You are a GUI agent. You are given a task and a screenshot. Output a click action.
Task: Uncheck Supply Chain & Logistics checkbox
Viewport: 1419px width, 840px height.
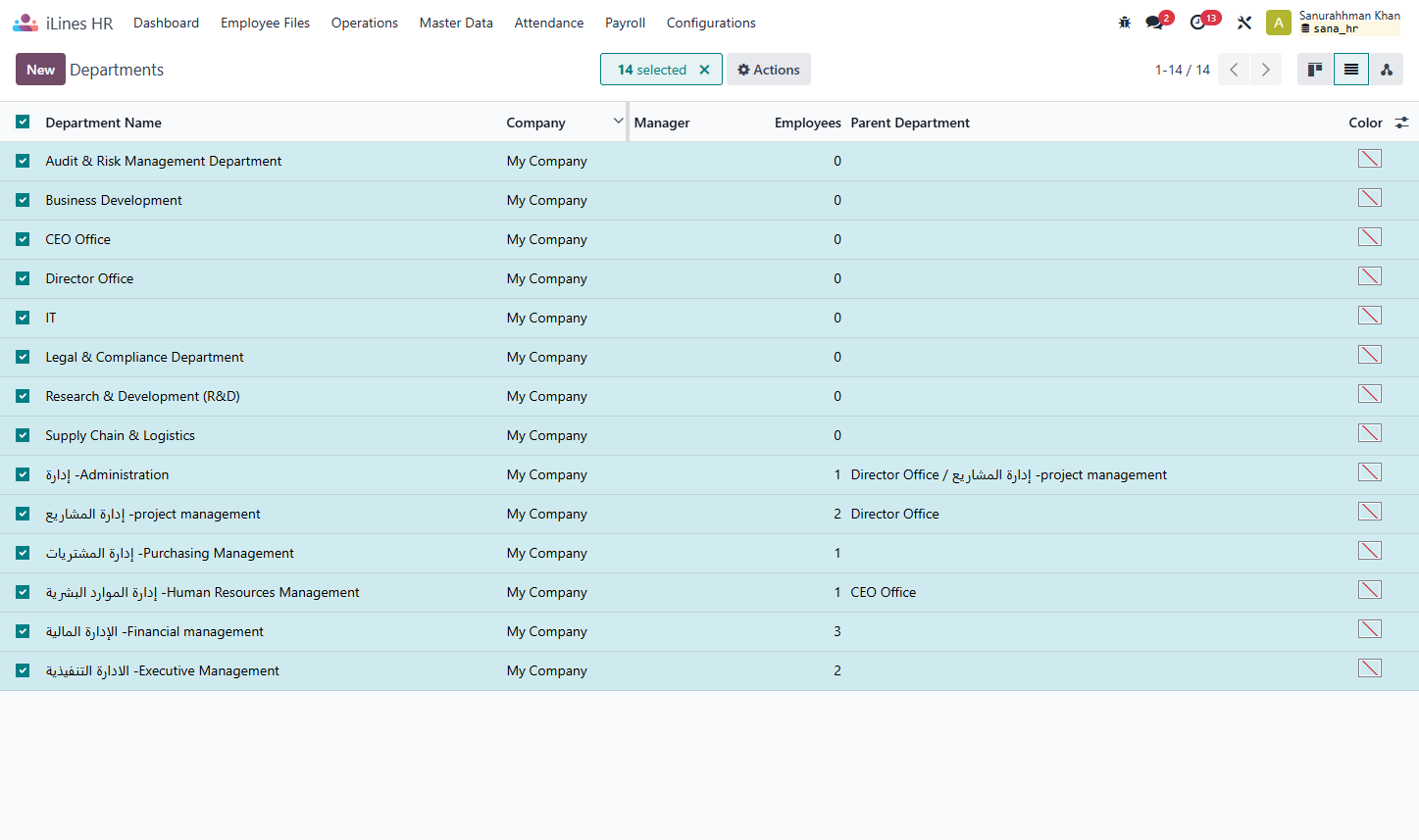pos(23,435)
